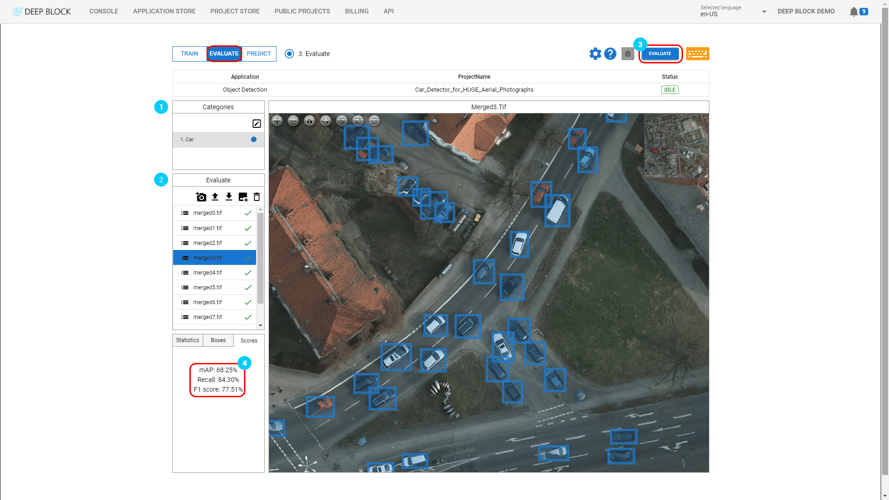Switch to the PREDICT tab
This screenshot has width=889, height=500.
pyautogui.click(x=259, y=54)
